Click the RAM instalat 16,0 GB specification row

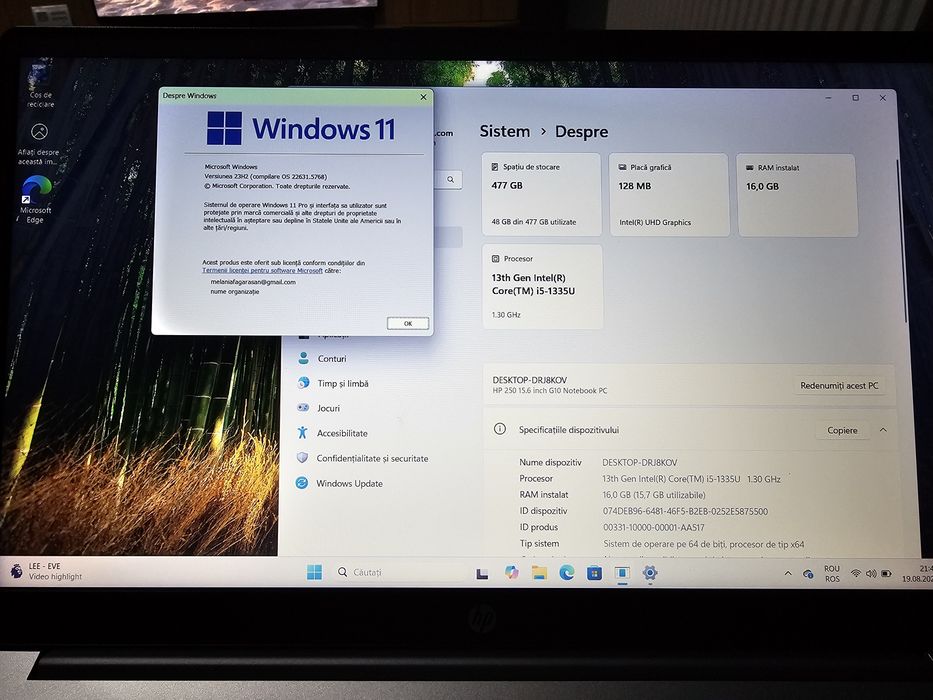(x=613, y=495)
